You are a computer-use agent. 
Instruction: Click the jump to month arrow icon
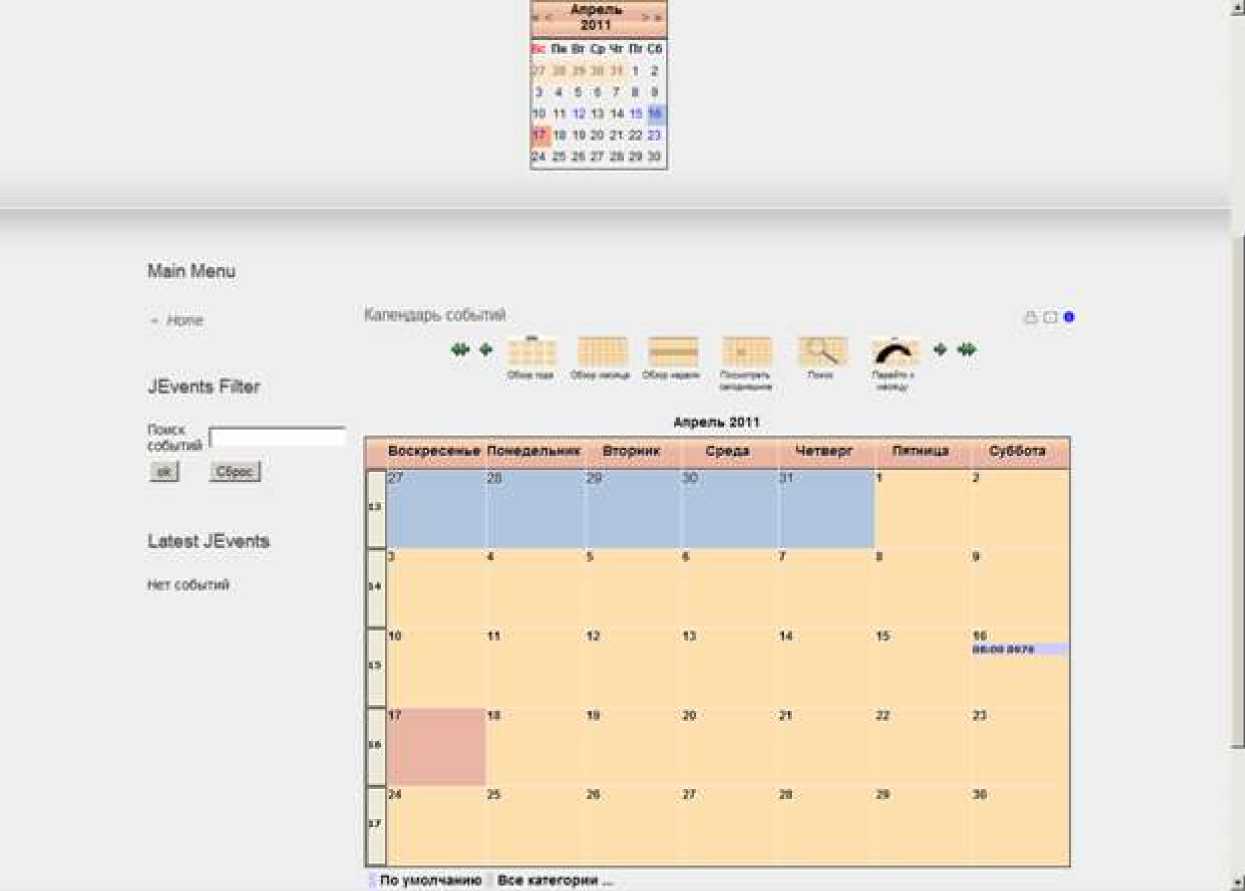894,351
